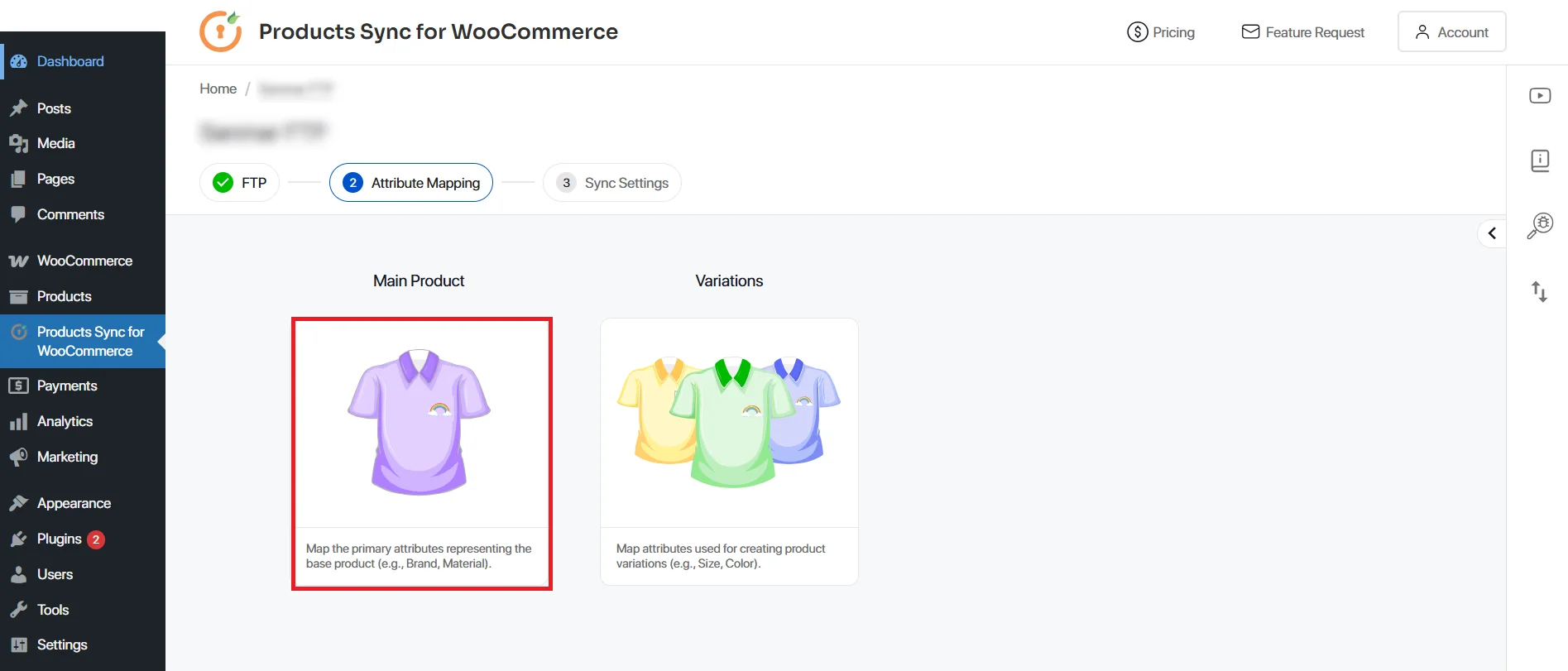Select the purple Main Product shirt card
The image size is (1568, 671).
(x=422, y=453)
